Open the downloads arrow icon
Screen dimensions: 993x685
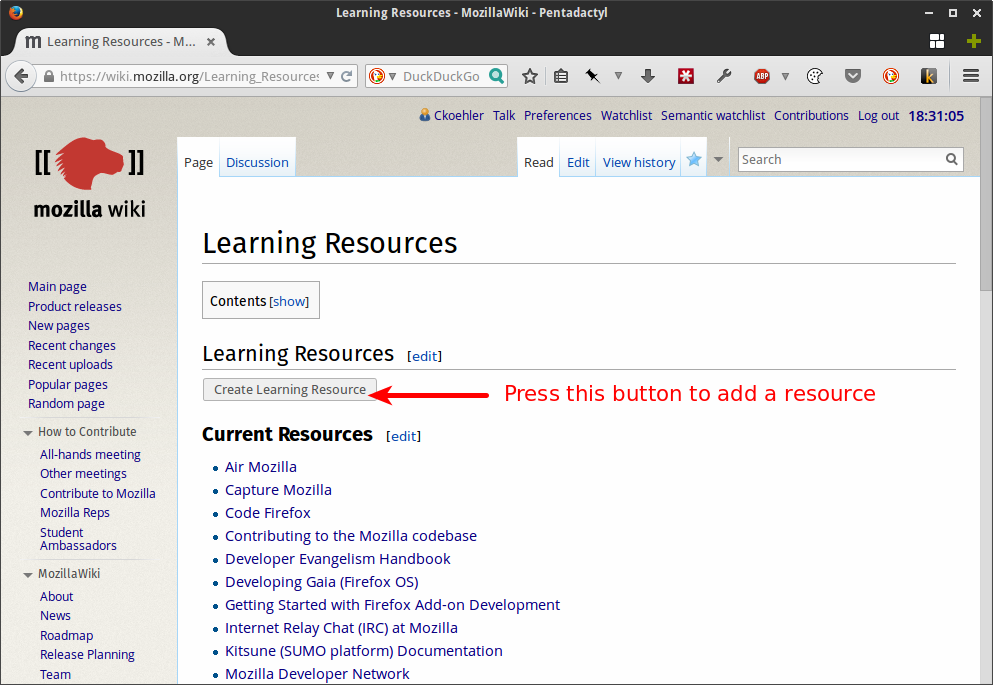[x=648, y=77]
